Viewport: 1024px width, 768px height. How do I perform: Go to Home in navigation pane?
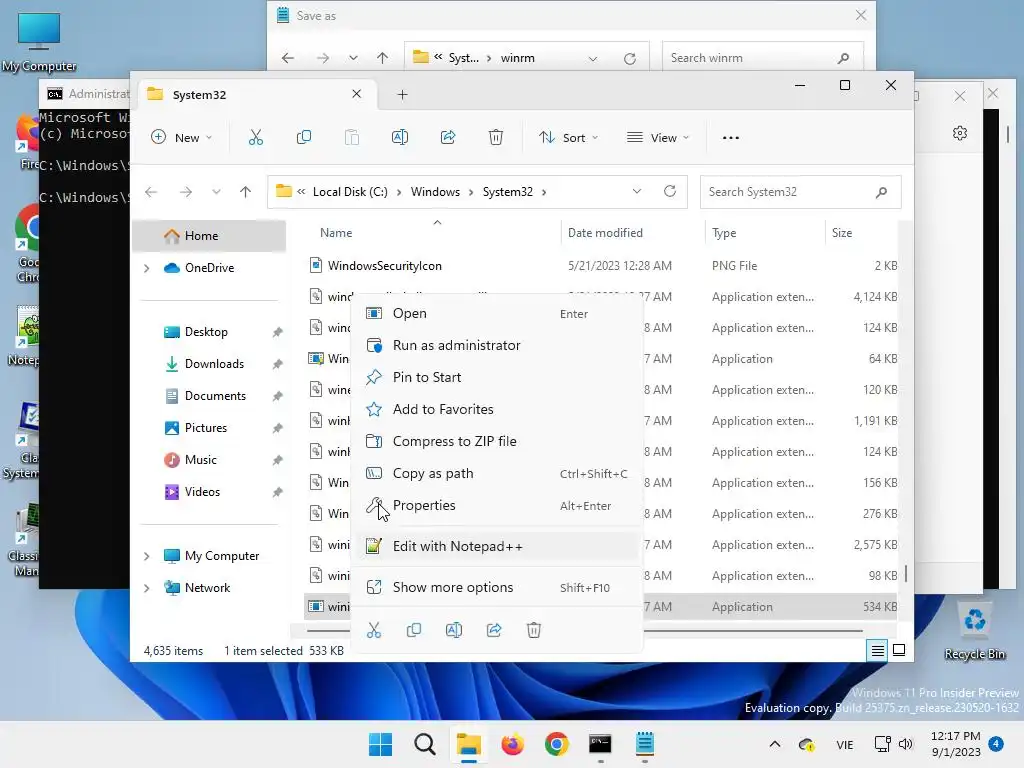click(209, 236)
